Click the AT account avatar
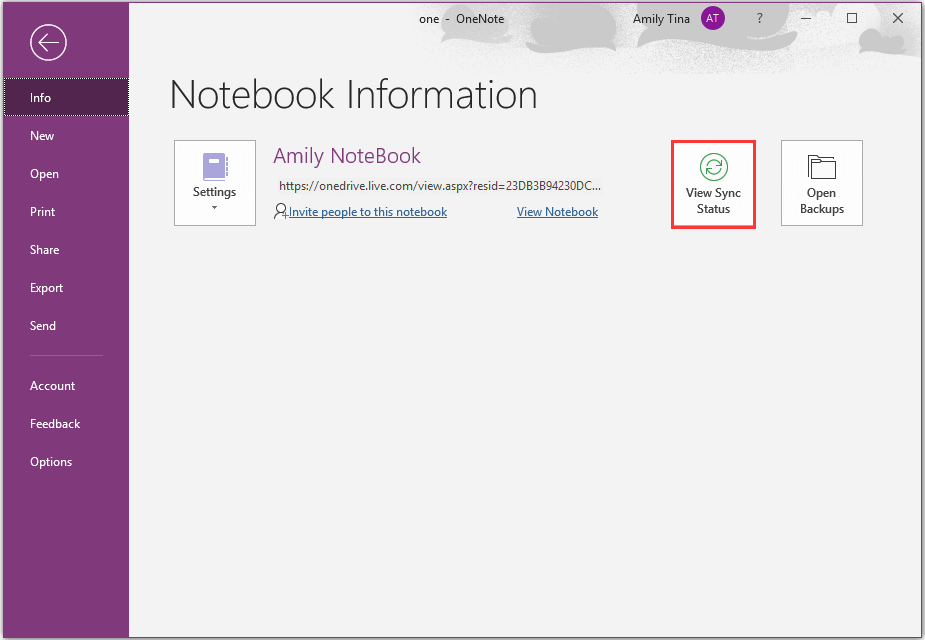 click(x=712, y=18)
